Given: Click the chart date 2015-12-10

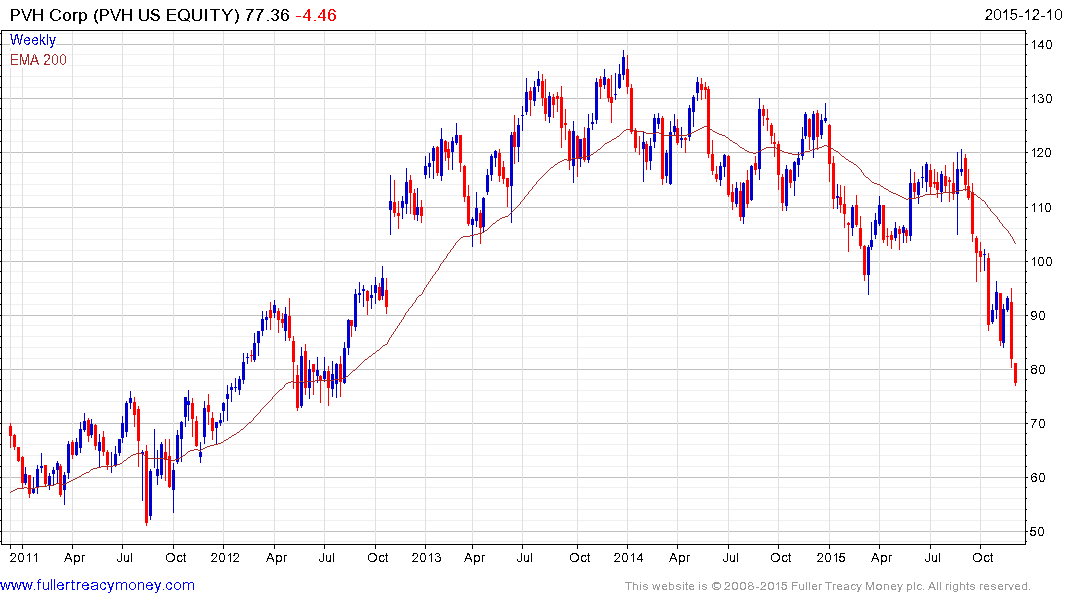Looking at the screenshot, I should [x=1023, y=14].
